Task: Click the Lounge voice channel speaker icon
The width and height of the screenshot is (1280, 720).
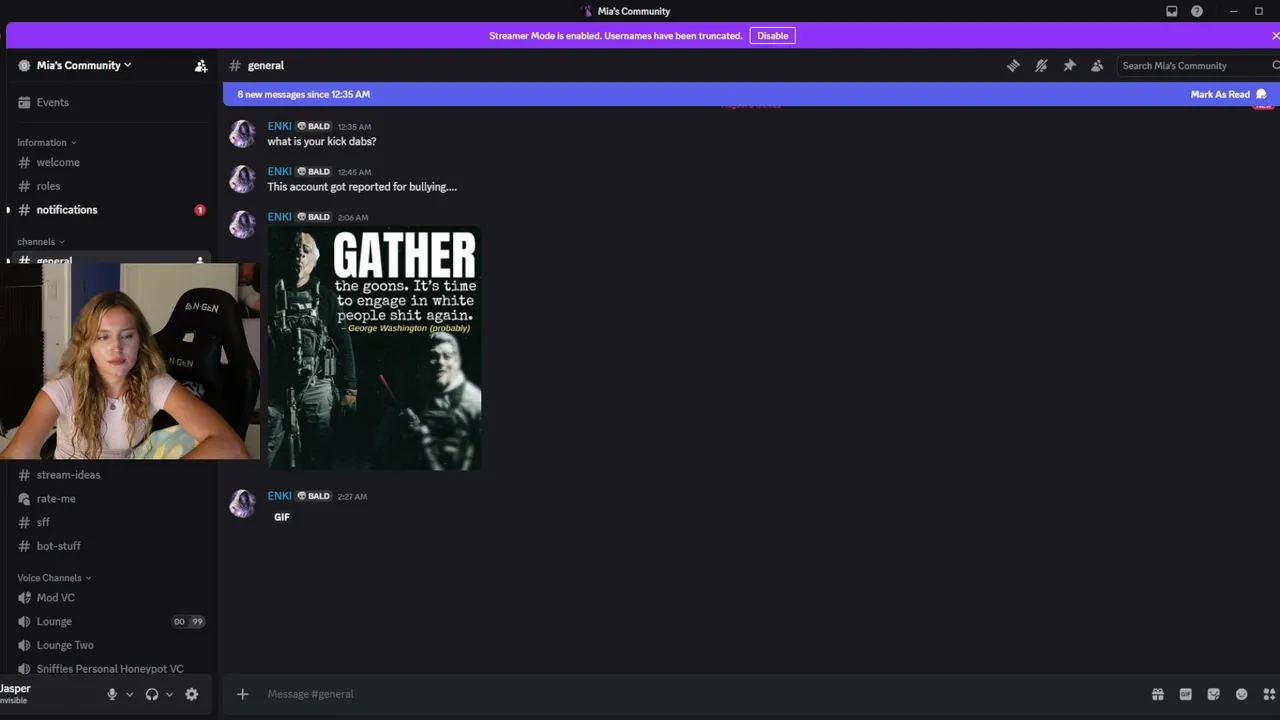Action: (25, 622)
